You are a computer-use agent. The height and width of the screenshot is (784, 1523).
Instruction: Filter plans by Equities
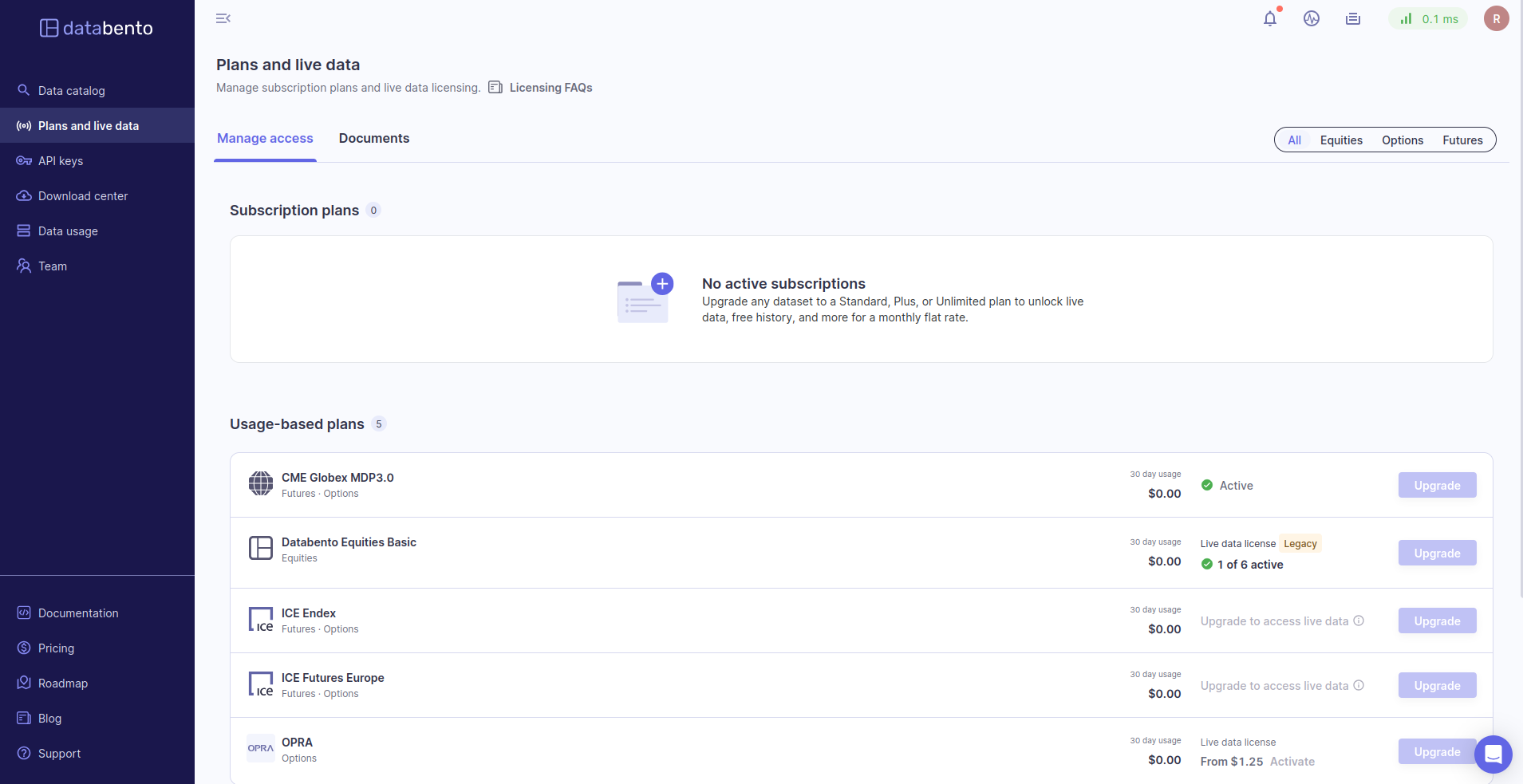click(1341, 140)
